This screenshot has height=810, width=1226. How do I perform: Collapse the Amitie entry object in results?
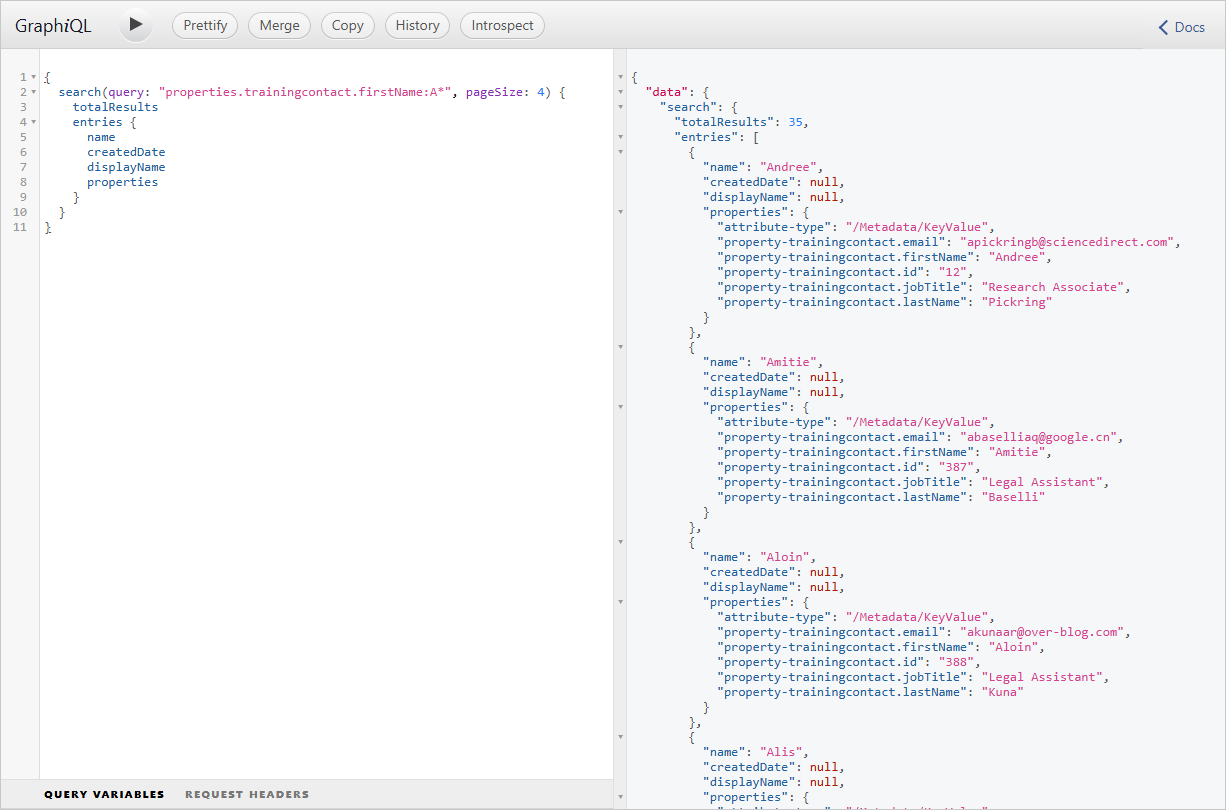point(620,347)
